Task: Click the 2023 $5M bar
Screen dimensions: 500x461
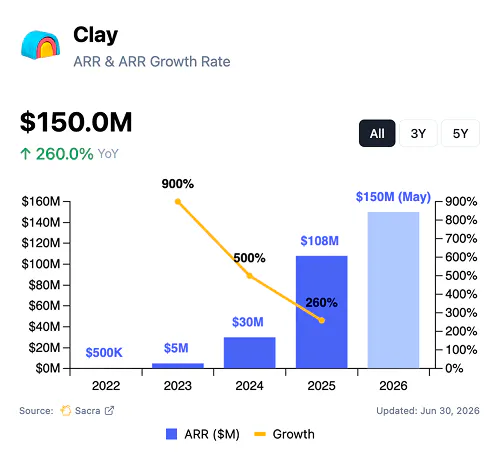Action: pos(178,366)
